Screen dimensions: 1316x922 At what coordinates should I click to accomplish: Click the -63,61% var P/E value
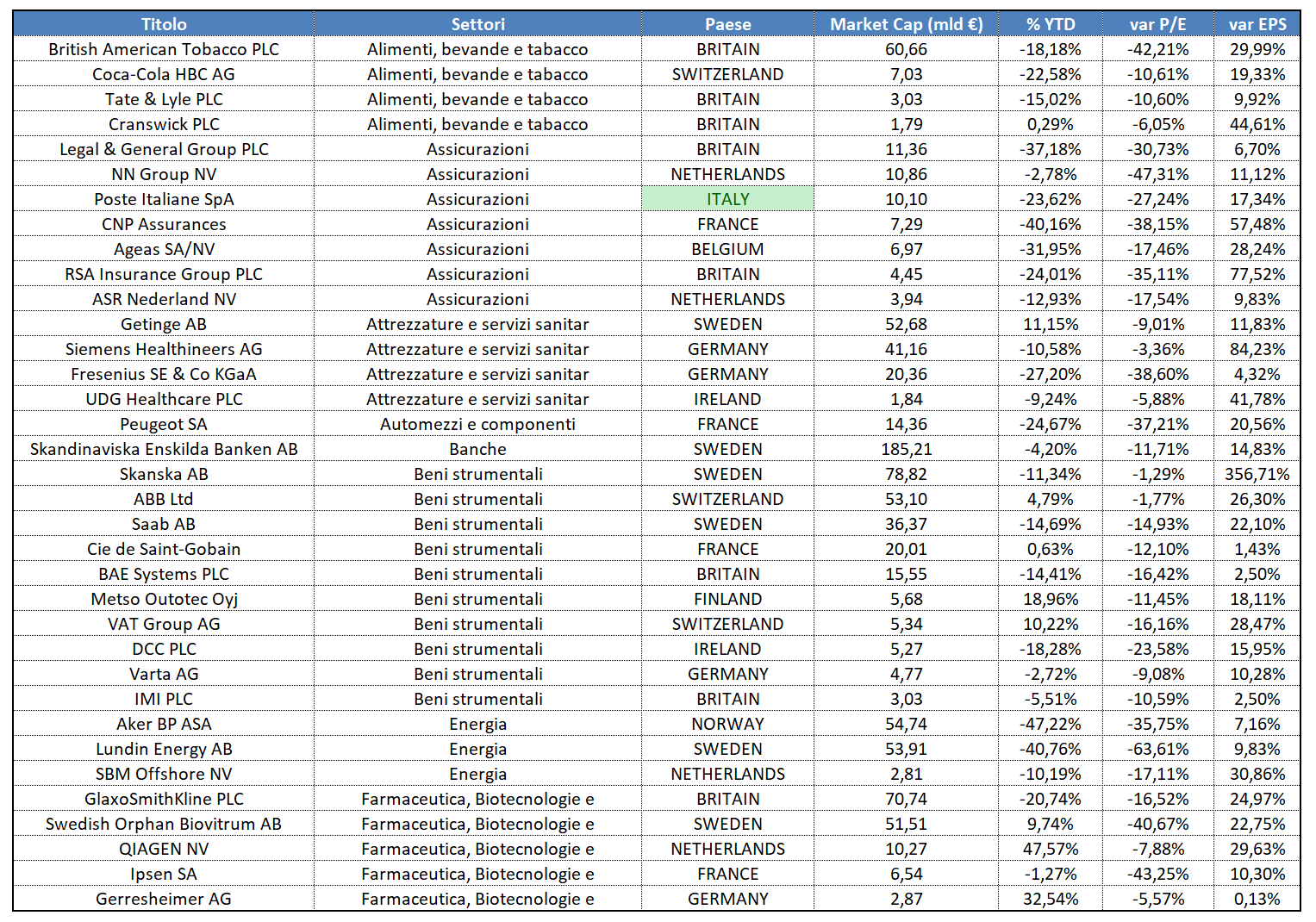[x=1157, y=749]
